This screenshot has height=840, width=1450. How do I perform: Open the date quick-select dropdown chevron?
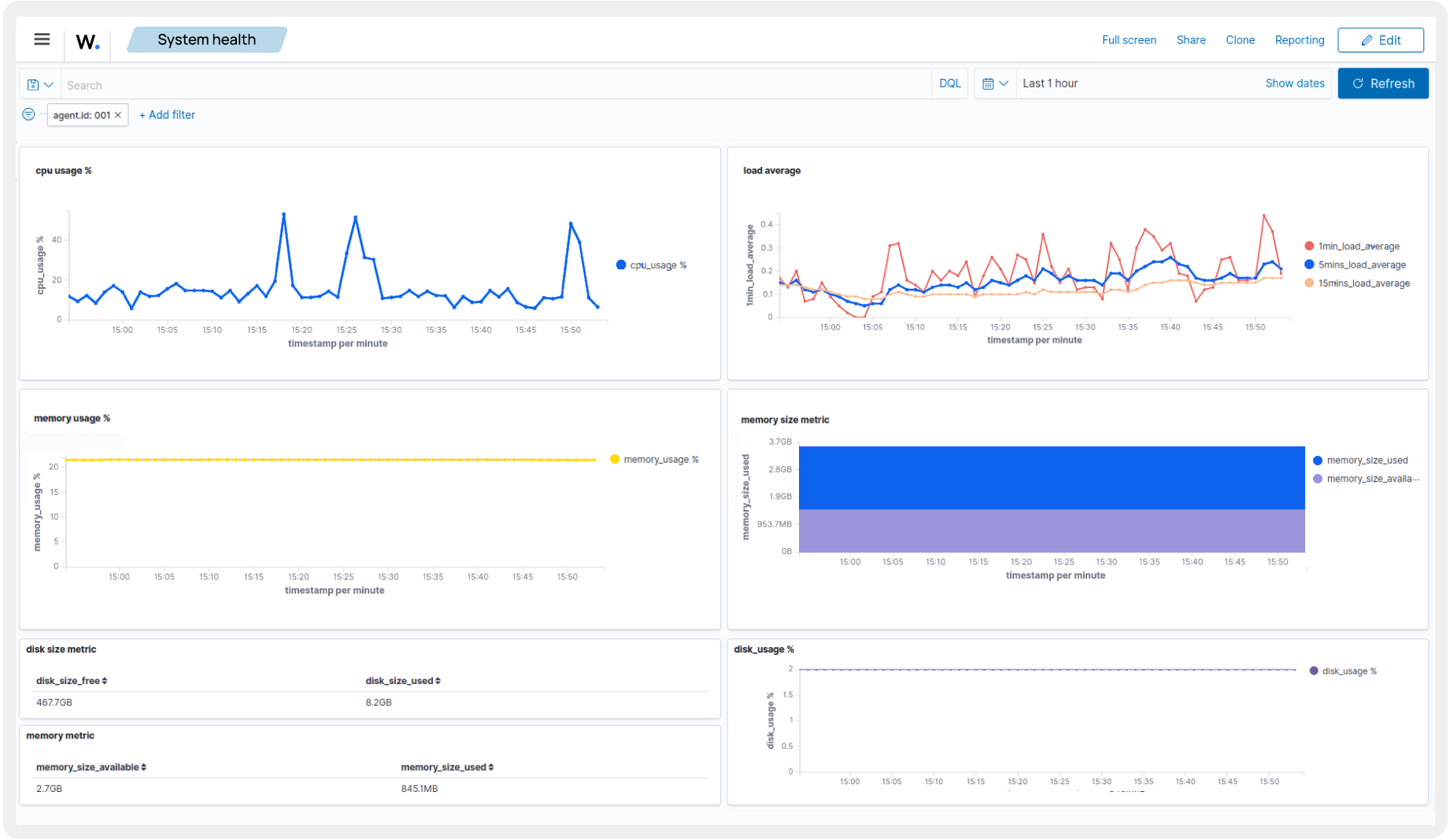pos(1005,83)
